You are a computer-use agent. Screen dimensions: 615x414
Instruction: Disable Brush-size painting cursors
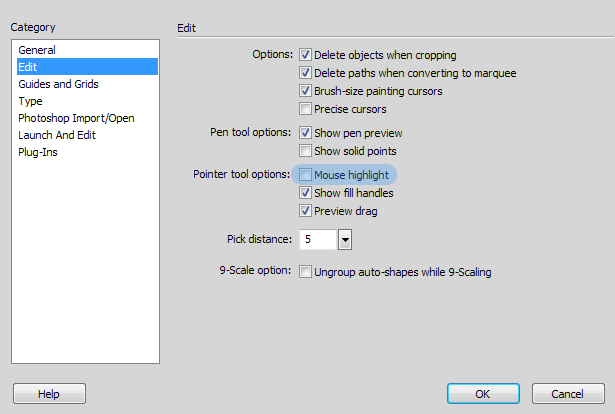tap(305, 91)
